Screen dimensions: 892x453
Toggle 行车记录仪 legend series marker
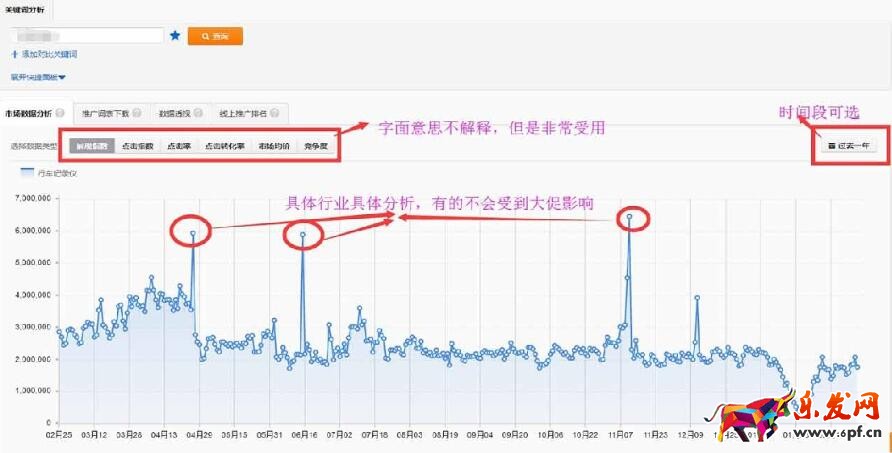pyautogui.click(x=25, y=172)
